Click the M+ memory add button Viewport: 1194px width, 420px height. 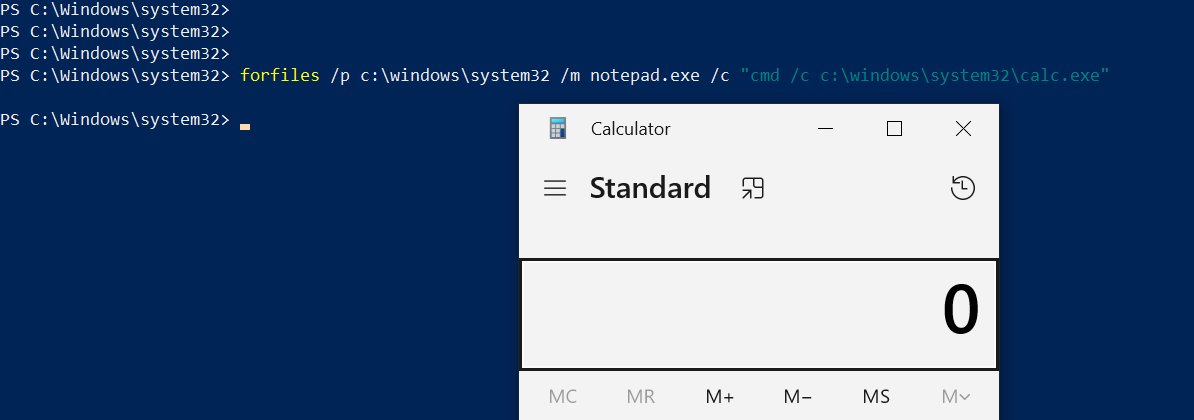click(x=720, y=396)
